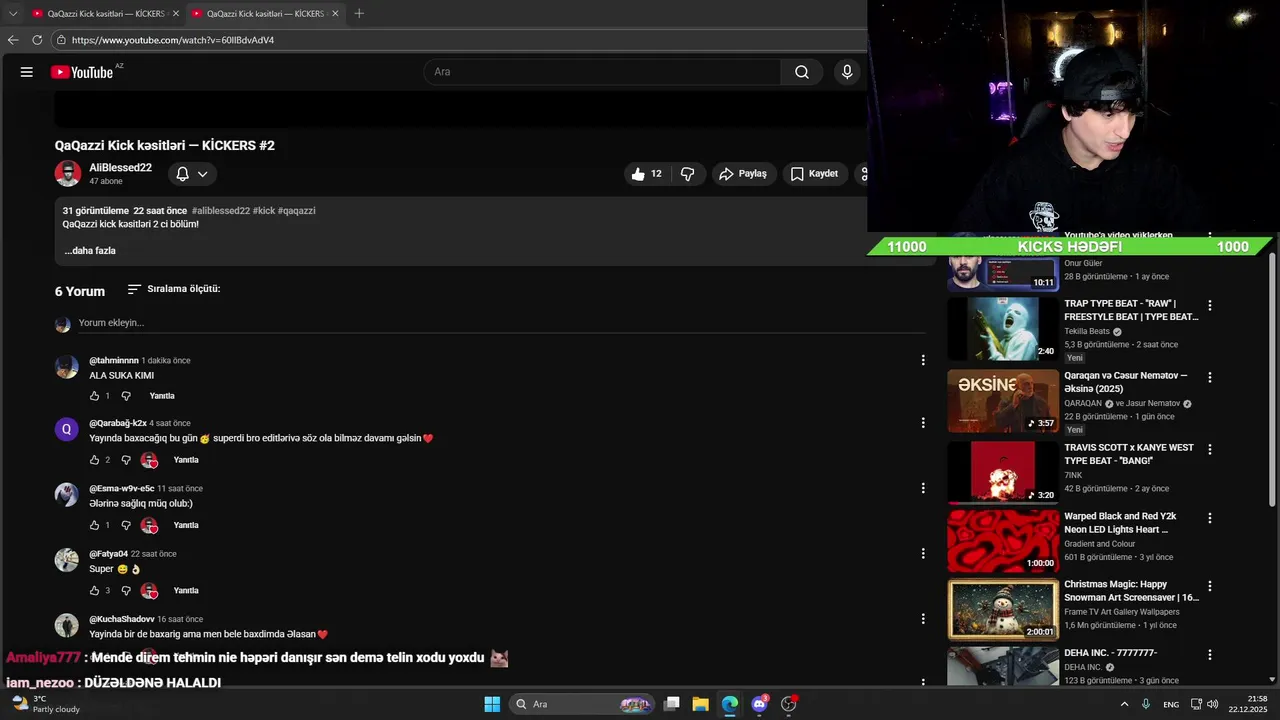Open options for the TRAP TYPE BEAT video
The image size is (1280, 720).
coord(1210,306)
